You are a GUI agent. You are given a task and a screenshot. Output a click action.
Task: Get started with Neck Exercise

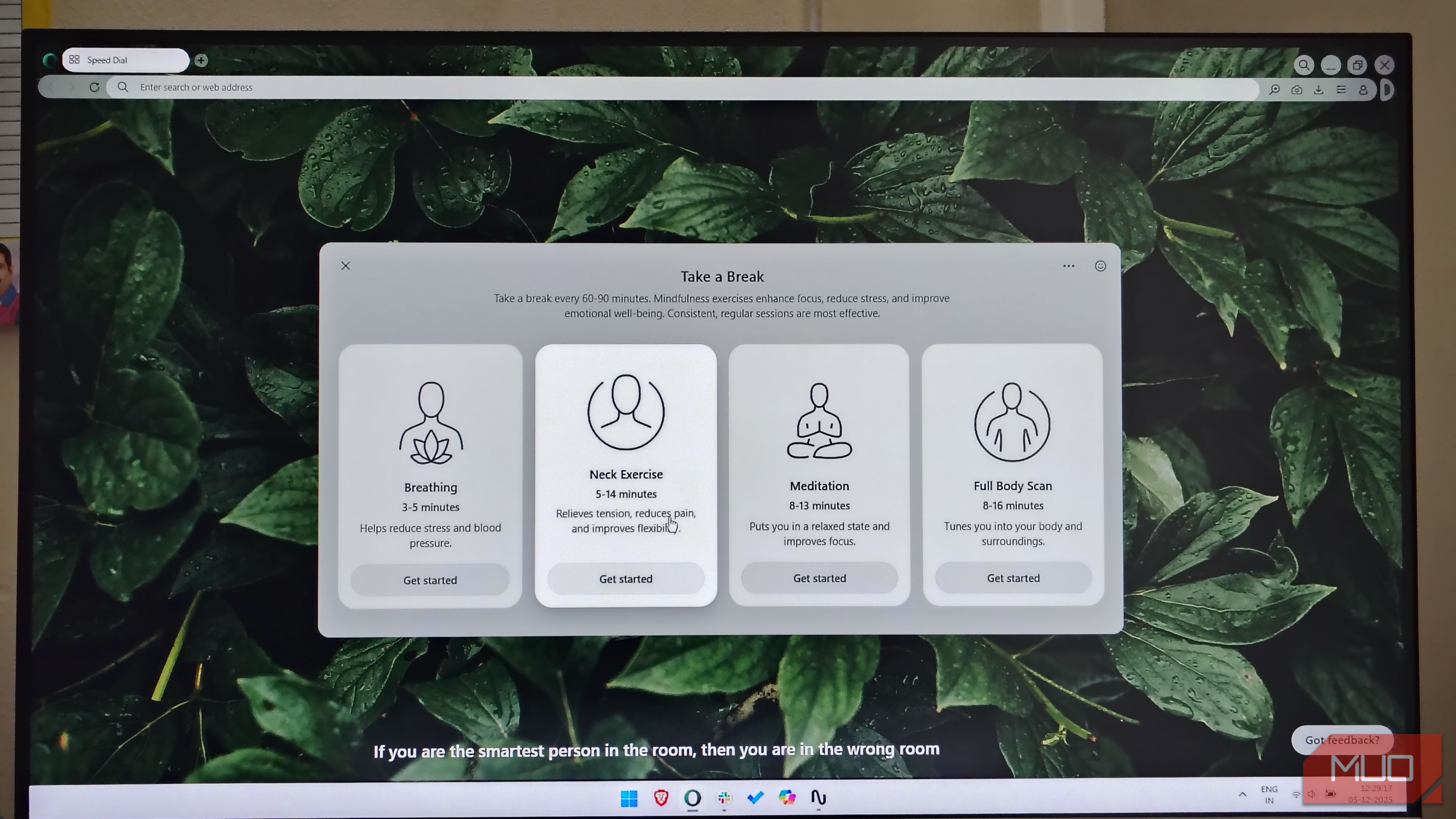626,579
